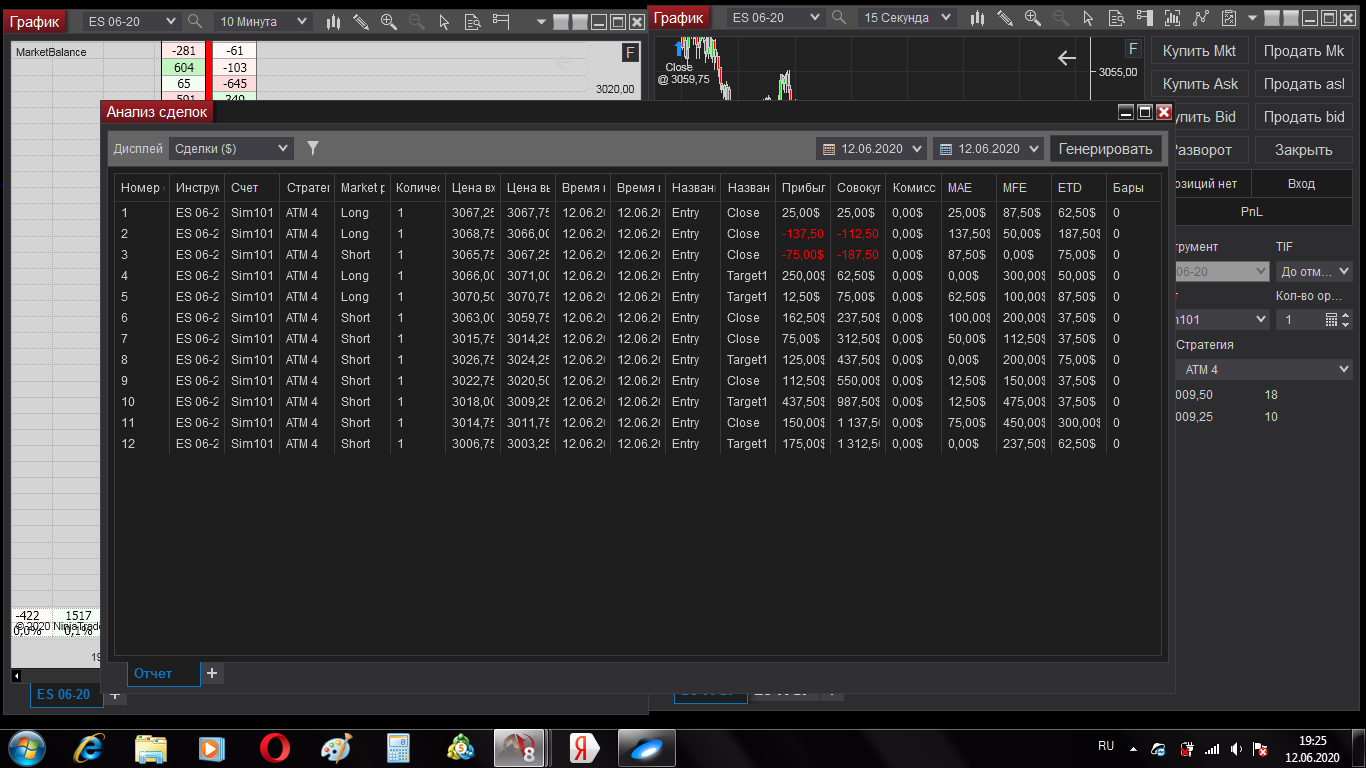Sort by the ETD column header
This screenshot has height=768, width=1366.
[1078, 188]
